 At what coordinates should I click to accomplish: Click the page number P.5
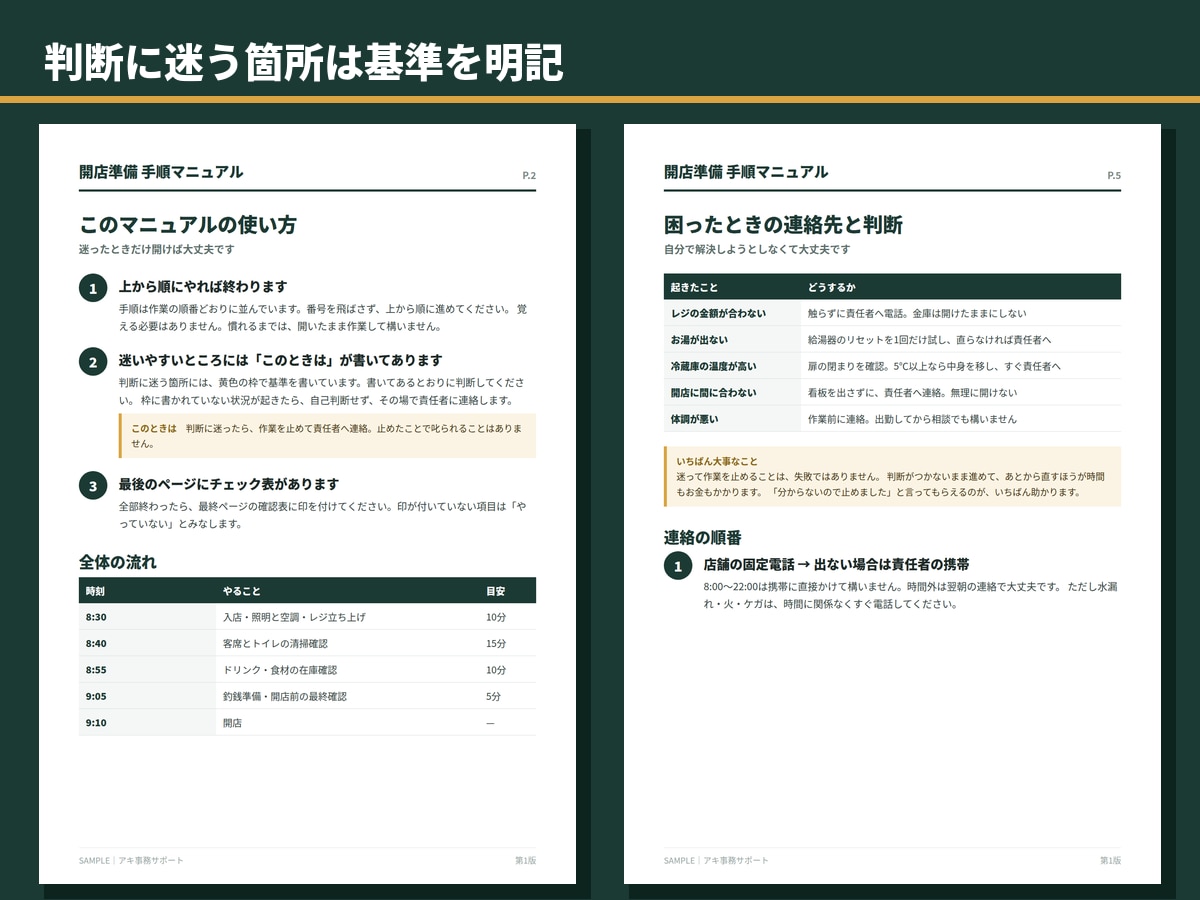click(x=1114, y=176)
